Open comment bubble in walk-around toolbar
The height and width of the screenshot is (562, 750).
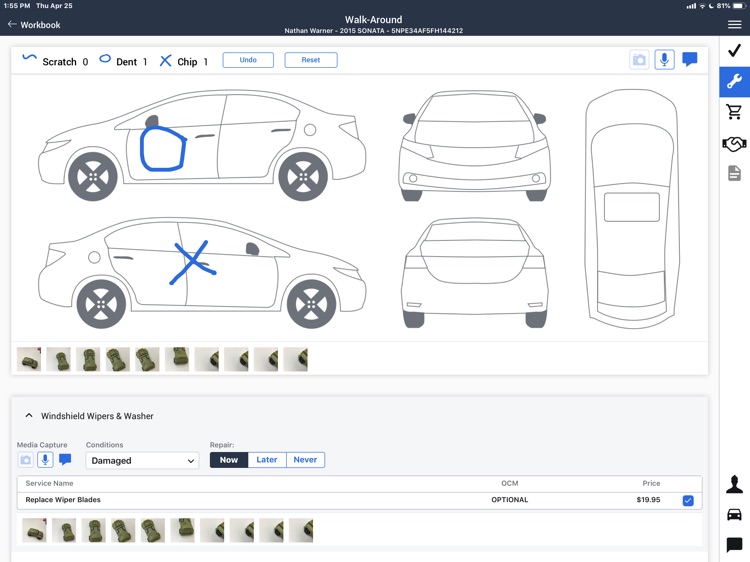pos(689,59)
